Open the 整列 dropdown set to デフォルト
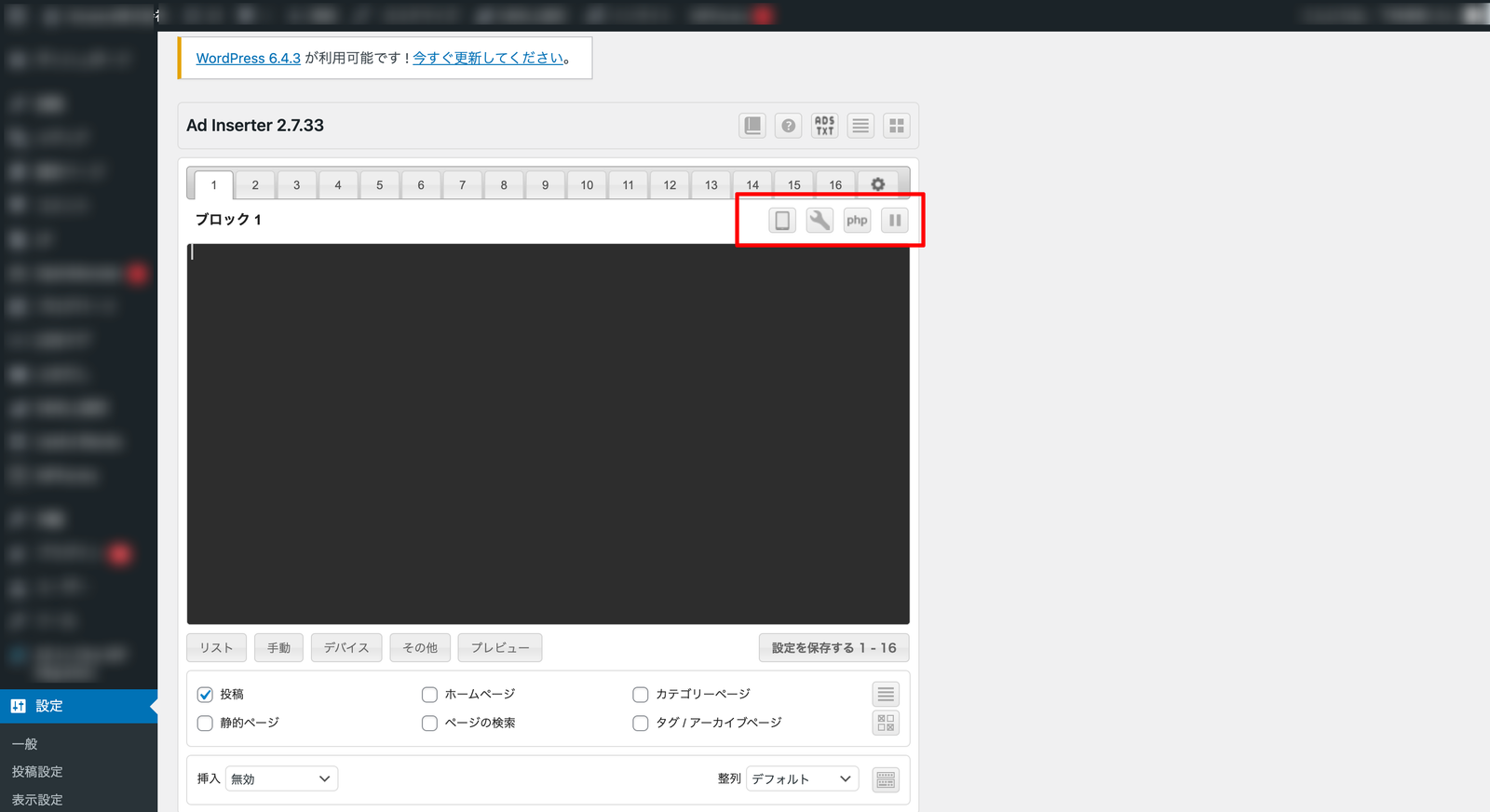The image size is (1490, 812). pos(802,778)
